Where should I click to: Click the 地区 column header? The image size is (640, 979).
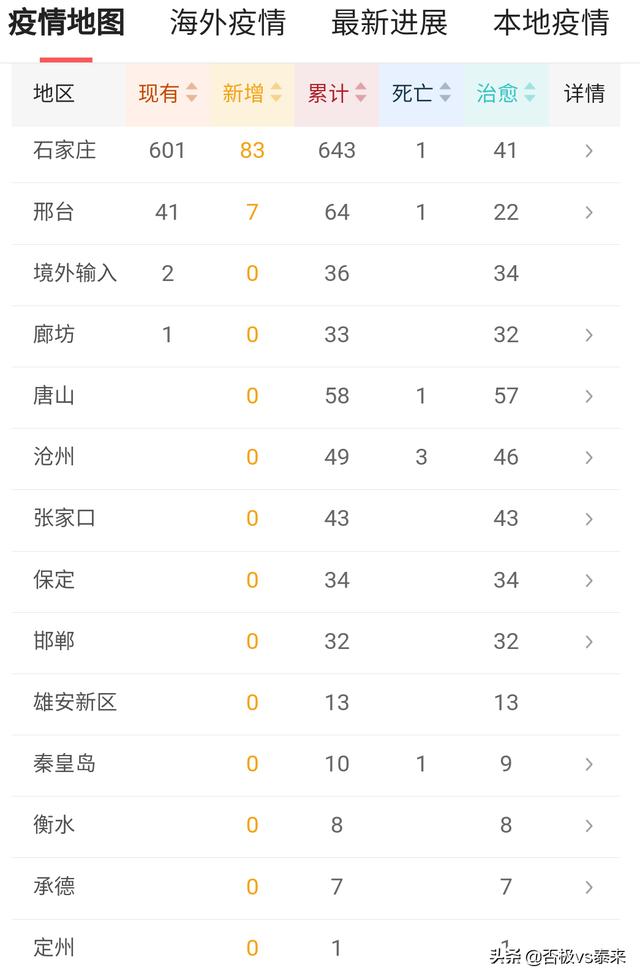click(x=54, y=93)
